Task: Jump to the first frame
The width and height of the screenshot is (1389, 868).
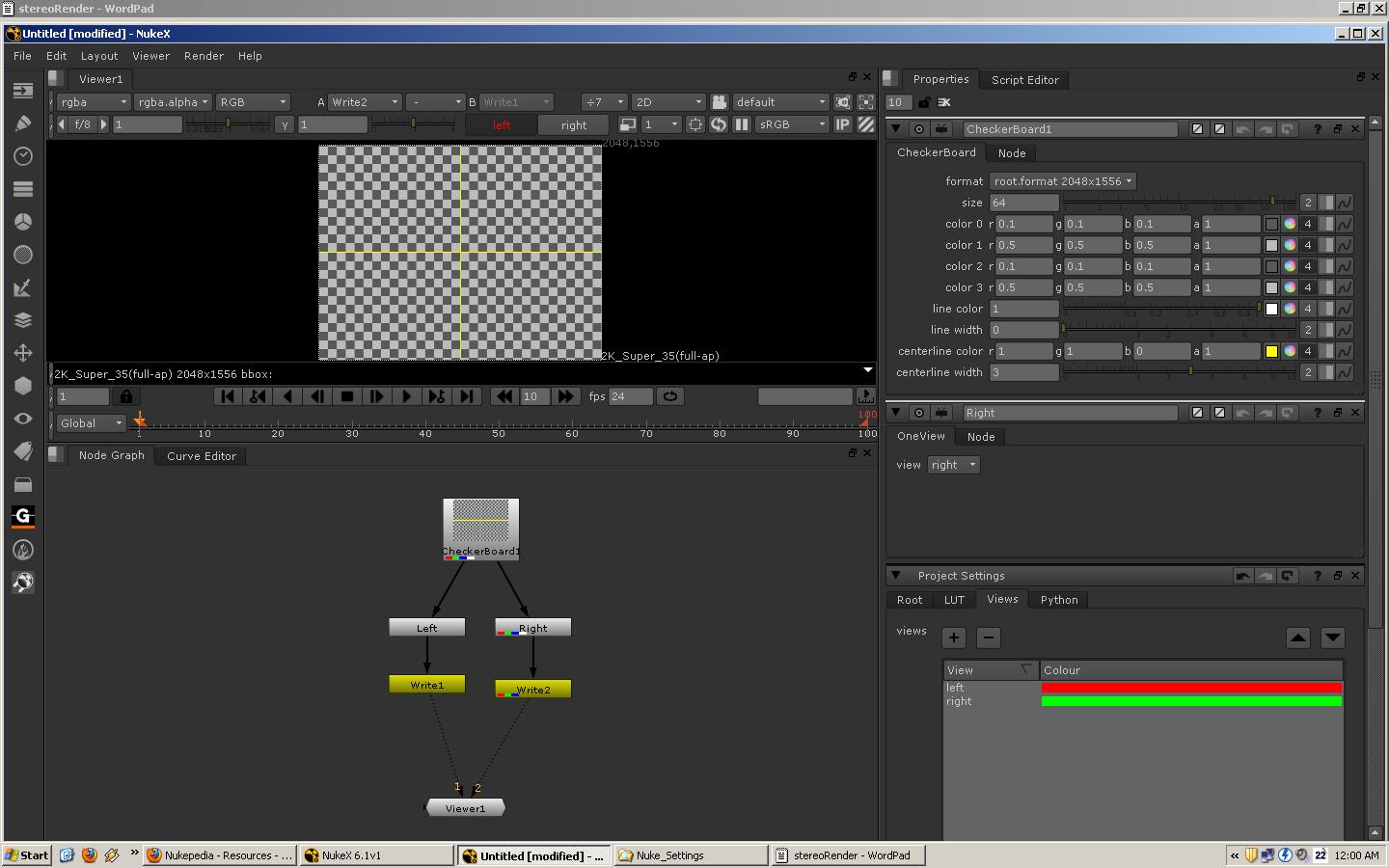Action: [228, 396]
